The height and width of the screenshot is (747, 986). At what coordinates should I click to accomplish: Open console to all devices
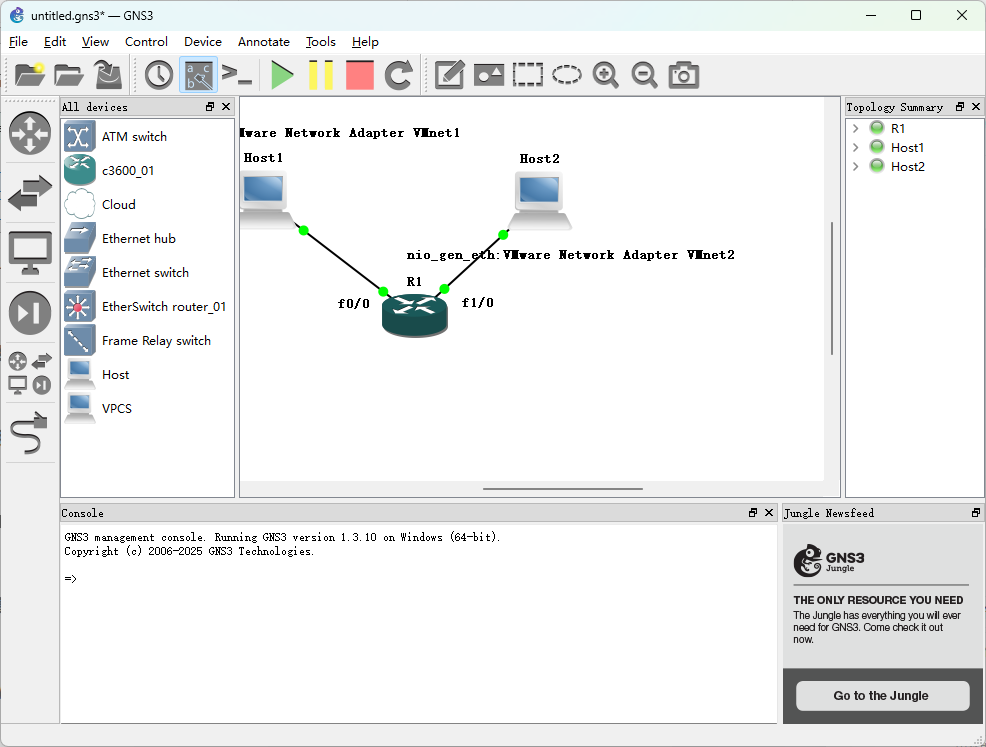237,75
